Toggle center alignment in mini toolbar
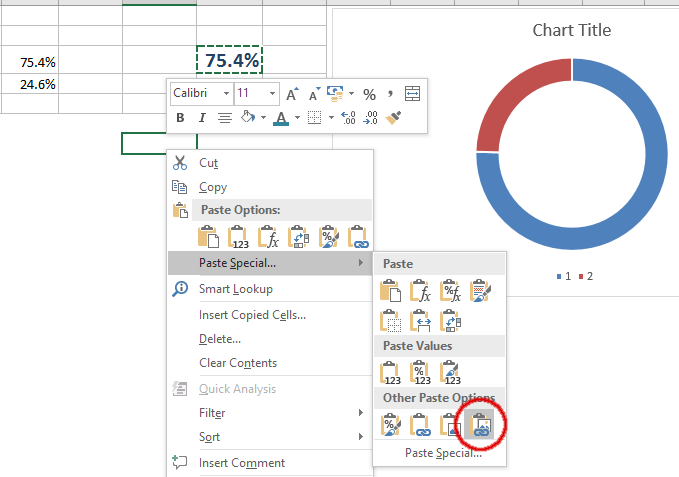679x477 pixels. 224,118
